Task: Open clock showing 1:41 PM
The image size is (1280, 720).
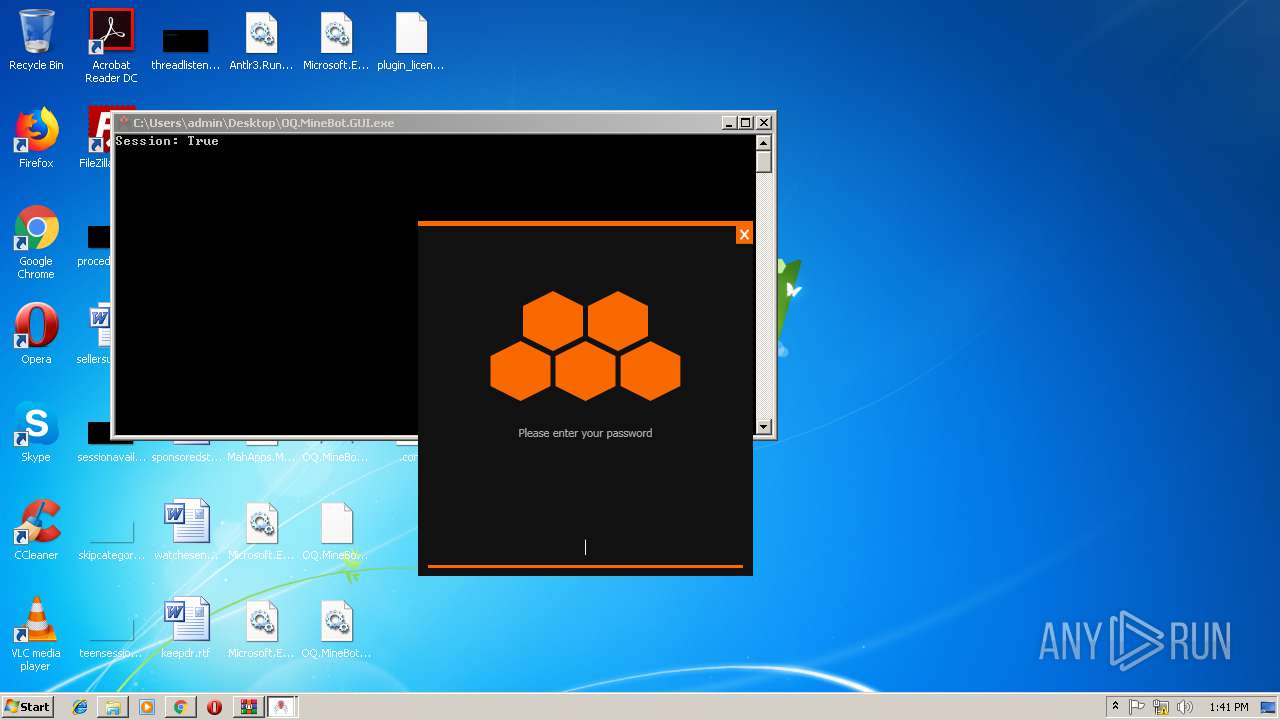Action: [1228, 707]
